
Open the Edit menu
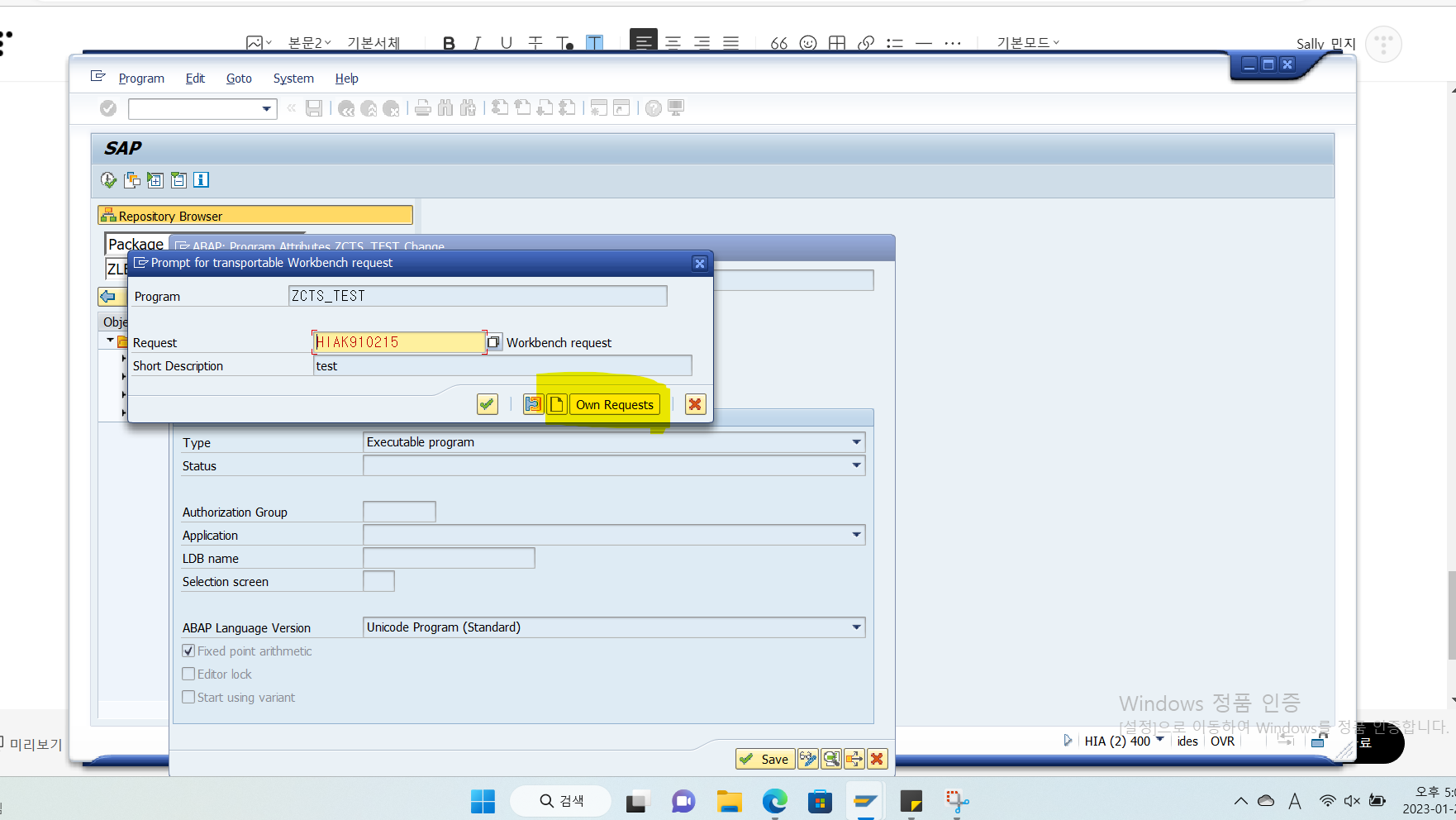[195, 79]
